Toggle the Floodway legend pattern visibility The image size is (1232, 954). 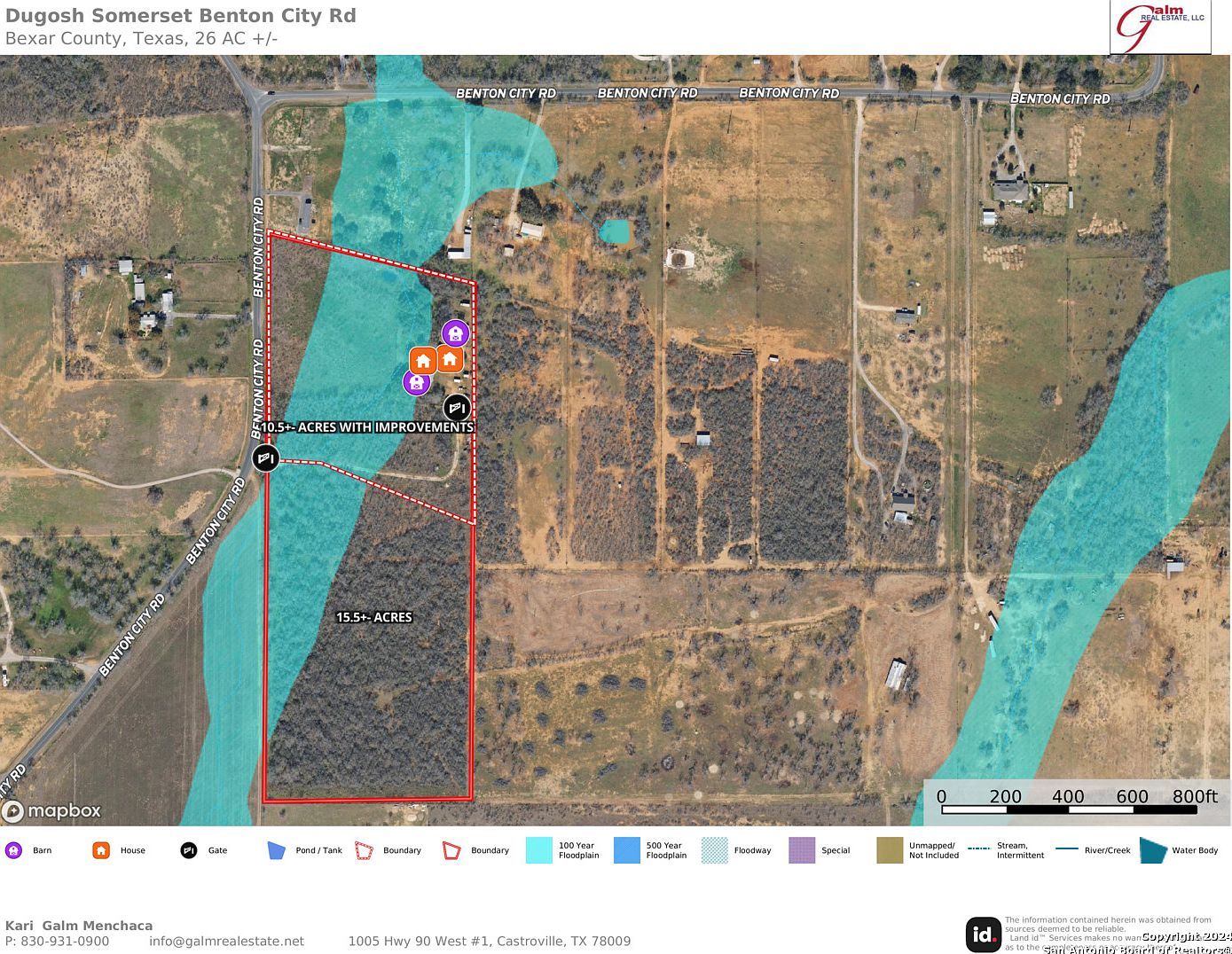tap(713, 849)
